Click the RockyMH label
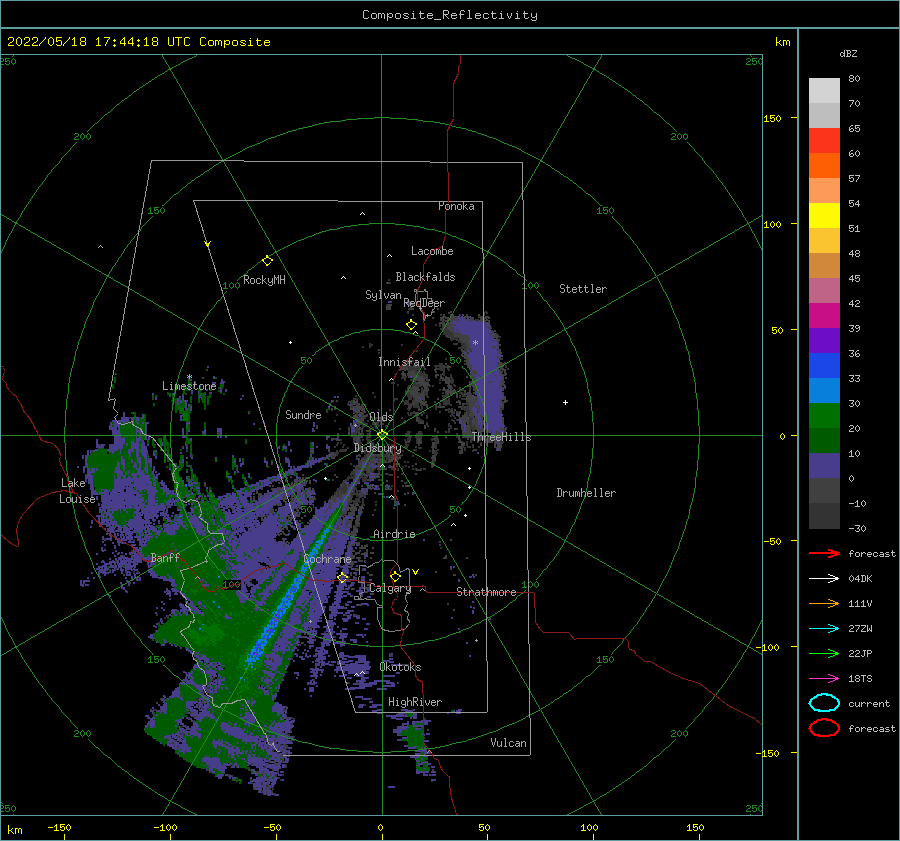 264,280
